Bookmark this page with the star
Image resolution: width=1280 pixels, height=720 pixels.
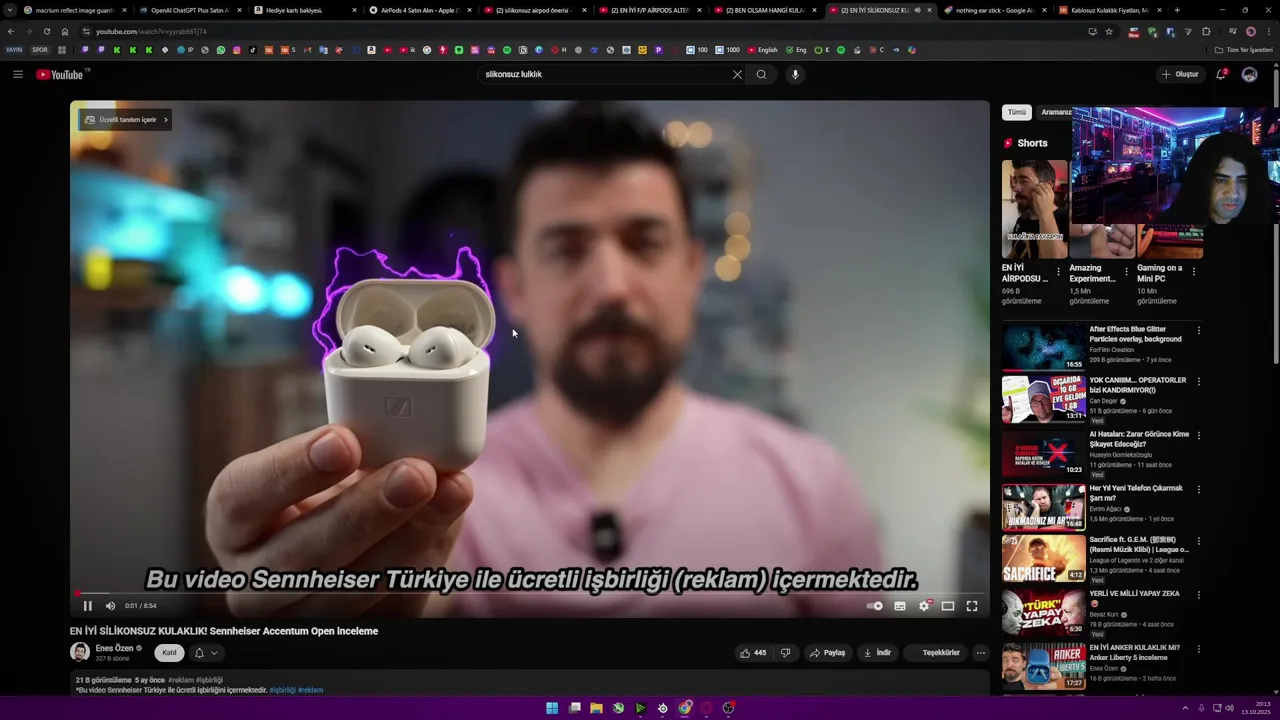coord(1109,31)
